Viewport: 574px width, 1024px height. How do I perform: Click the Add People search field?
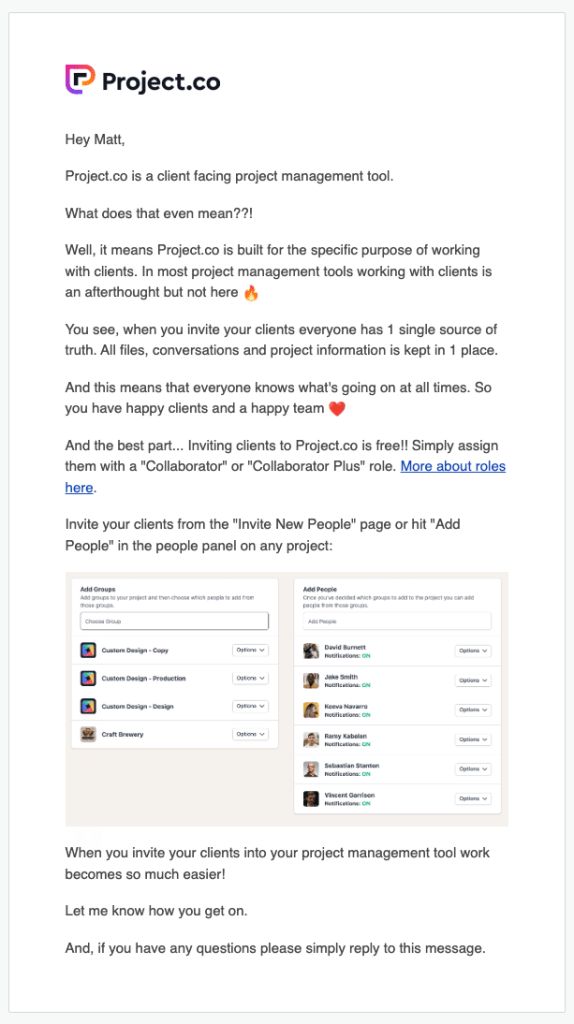[x=397, y=621]
